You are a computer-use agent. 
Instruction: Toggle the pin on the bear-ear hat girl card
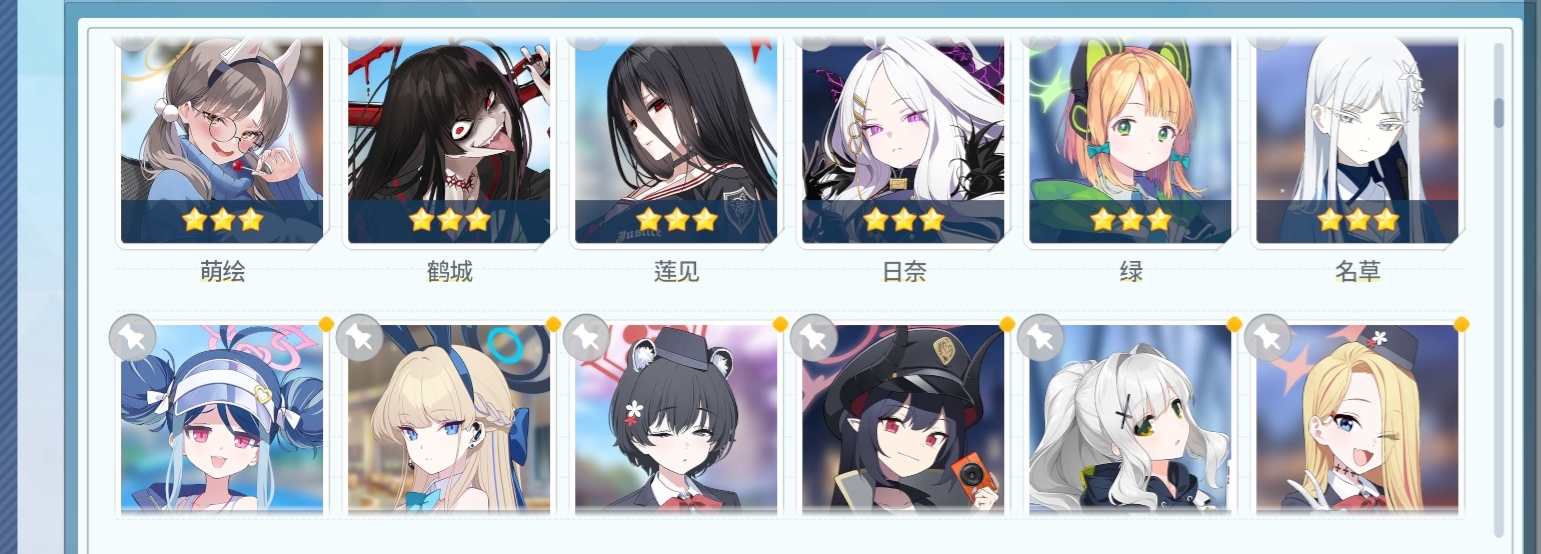587,337
